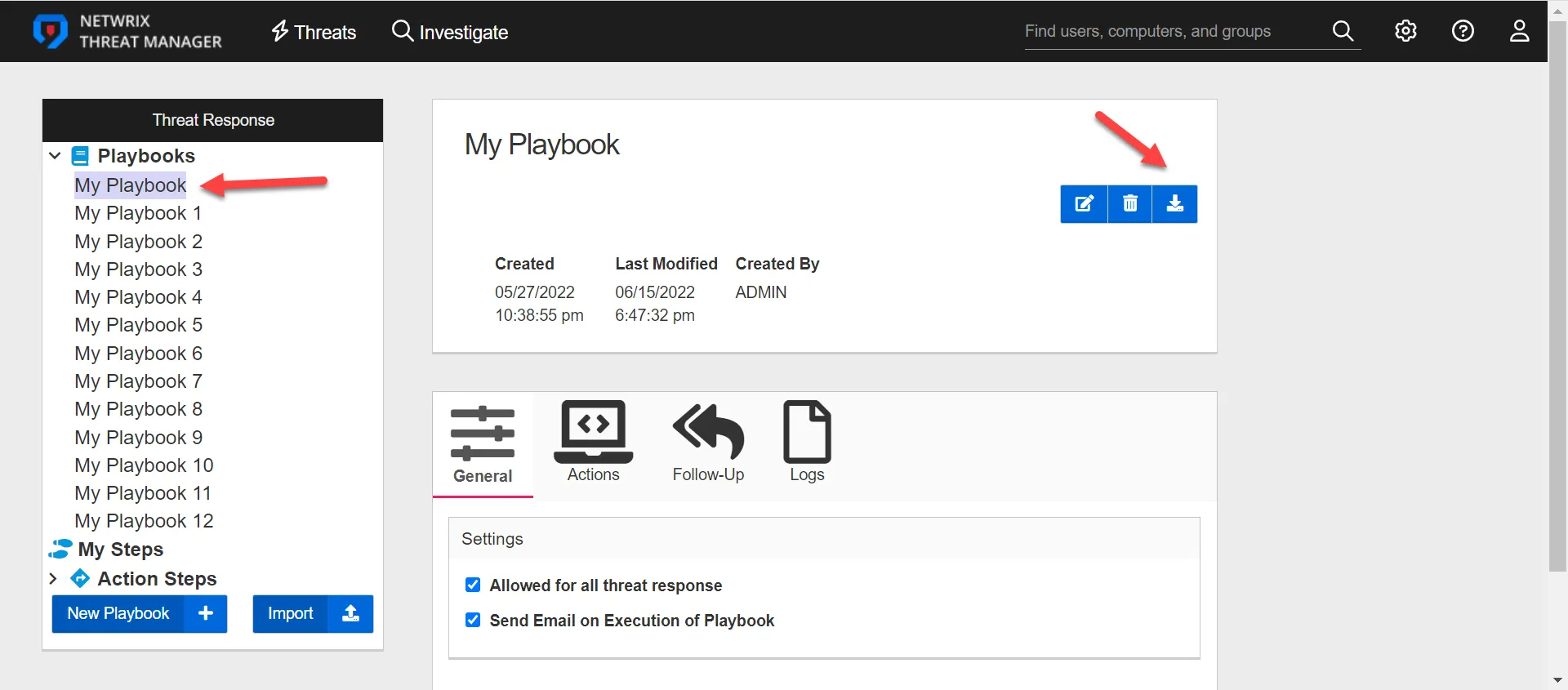Image resolution: width=1568 pixels, height=690 pixels.
Task: Open the user account icon
Action: [x=1519, y=31]
